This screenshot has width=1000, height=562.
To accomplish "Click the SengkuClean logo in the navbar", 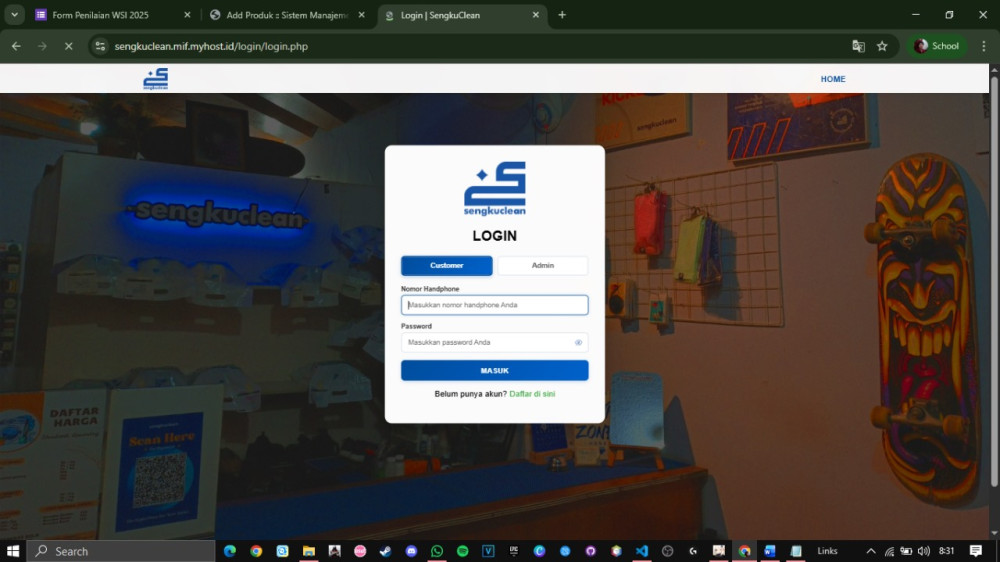I will (155, 79).
